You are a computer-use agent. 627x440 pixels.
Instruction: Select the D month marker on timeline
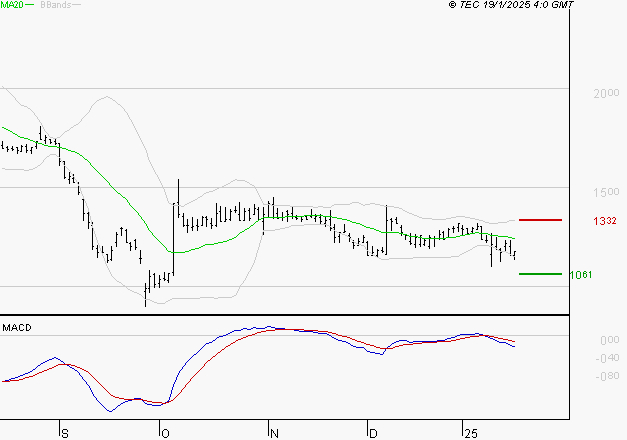tap(371, 433)
